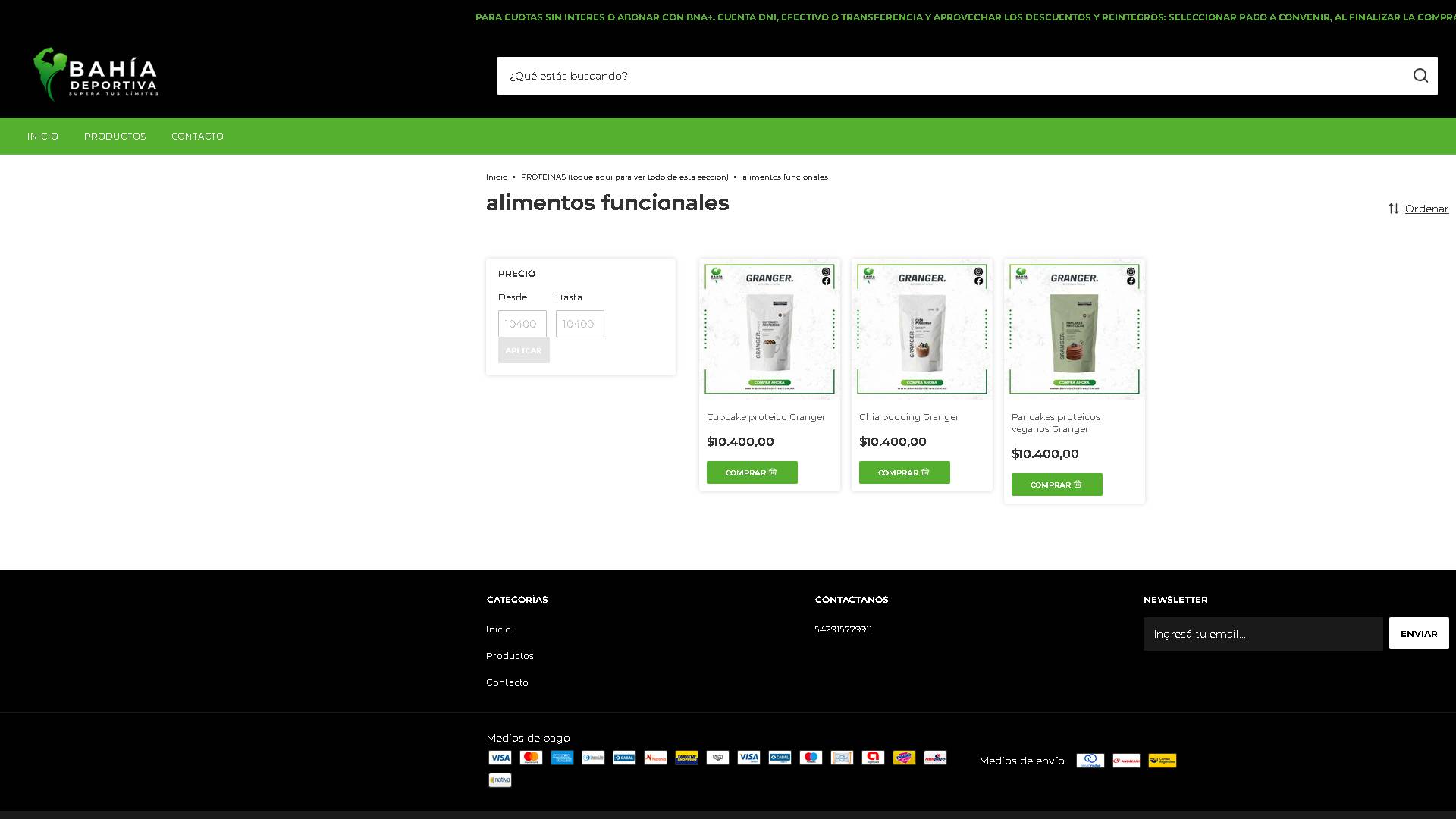Go to INICIO in the green navbar
The height and width of the screenshot is (819, 1456).
[42, 136]
